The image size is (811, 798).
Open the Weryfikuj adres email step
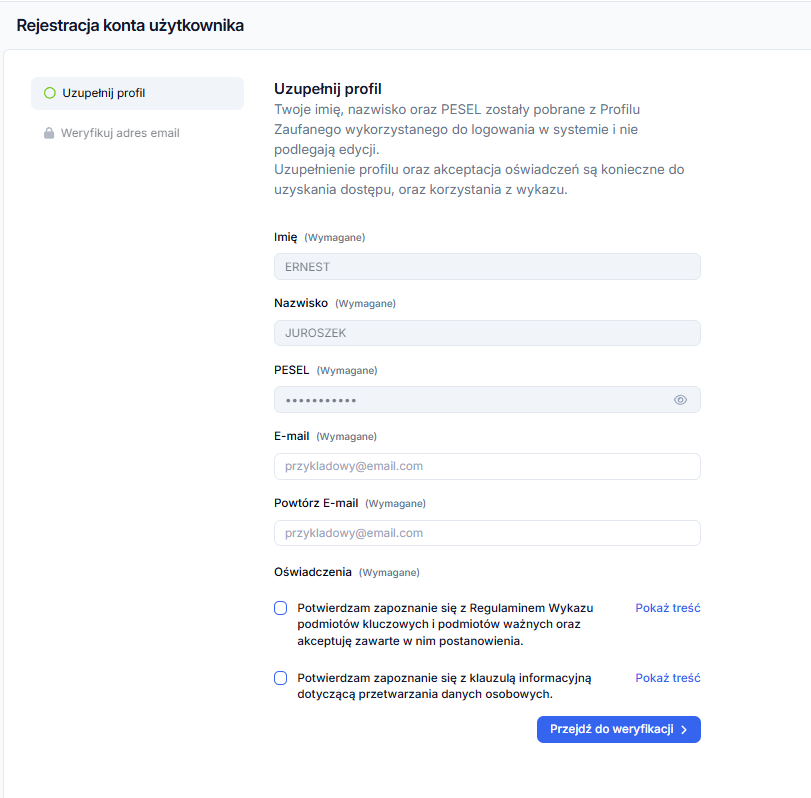click(x=120, y=133)
